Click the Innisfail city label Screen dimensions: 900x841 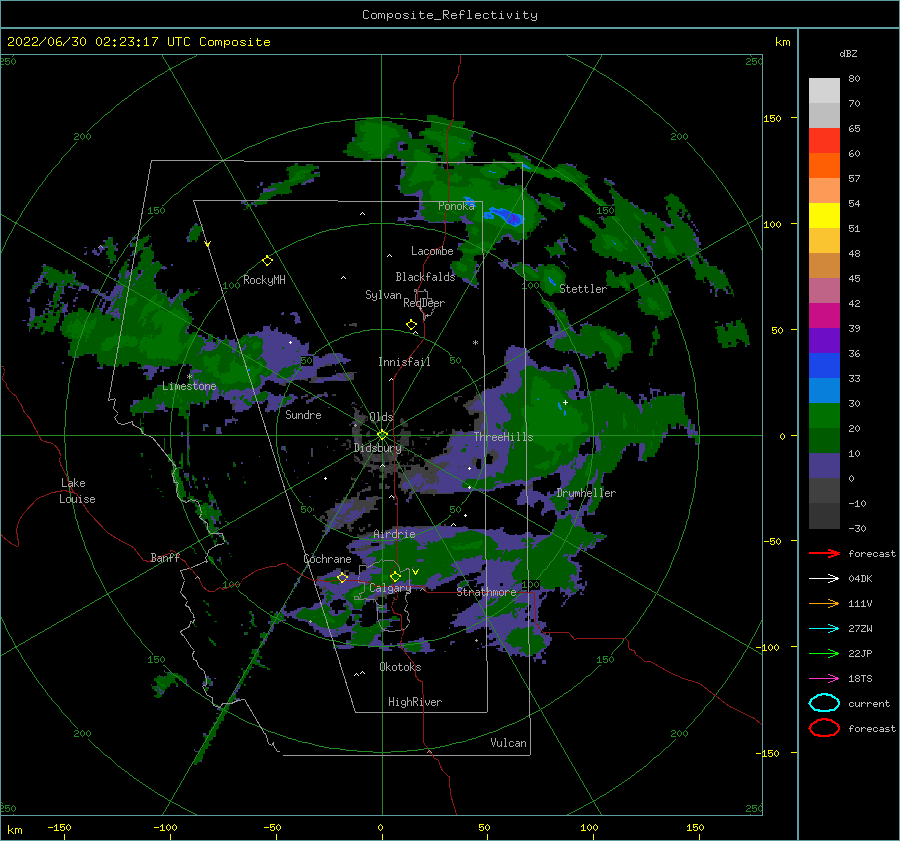tap(404, 362)
